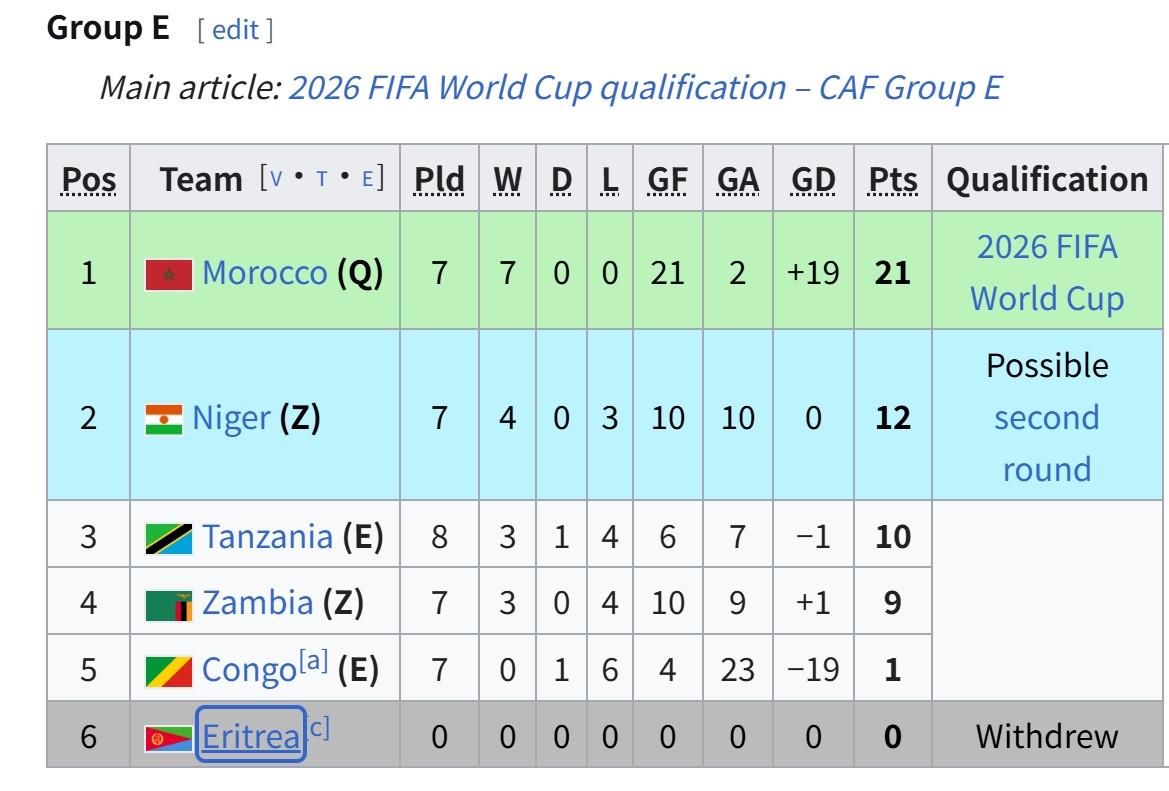The height and width of the screenshot is (791, 1169).
Task: Open the CAF Group E main article
Action: point(644,88)
